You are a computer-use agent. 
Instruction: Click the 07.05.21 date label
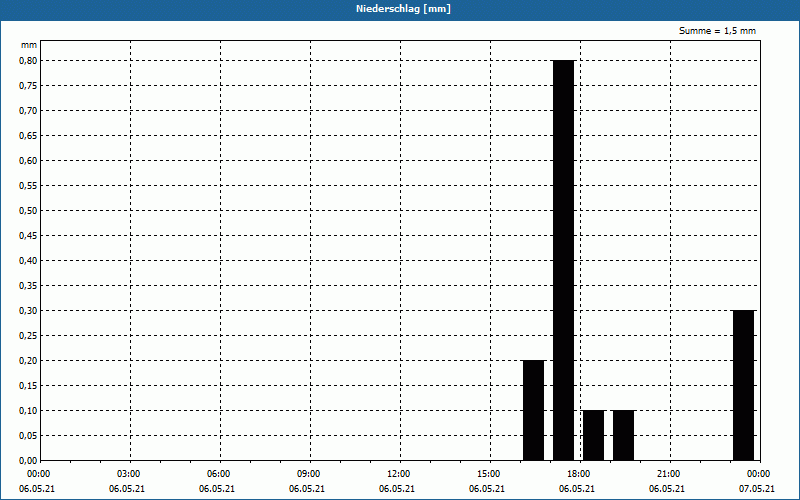(x=757, y=489)
